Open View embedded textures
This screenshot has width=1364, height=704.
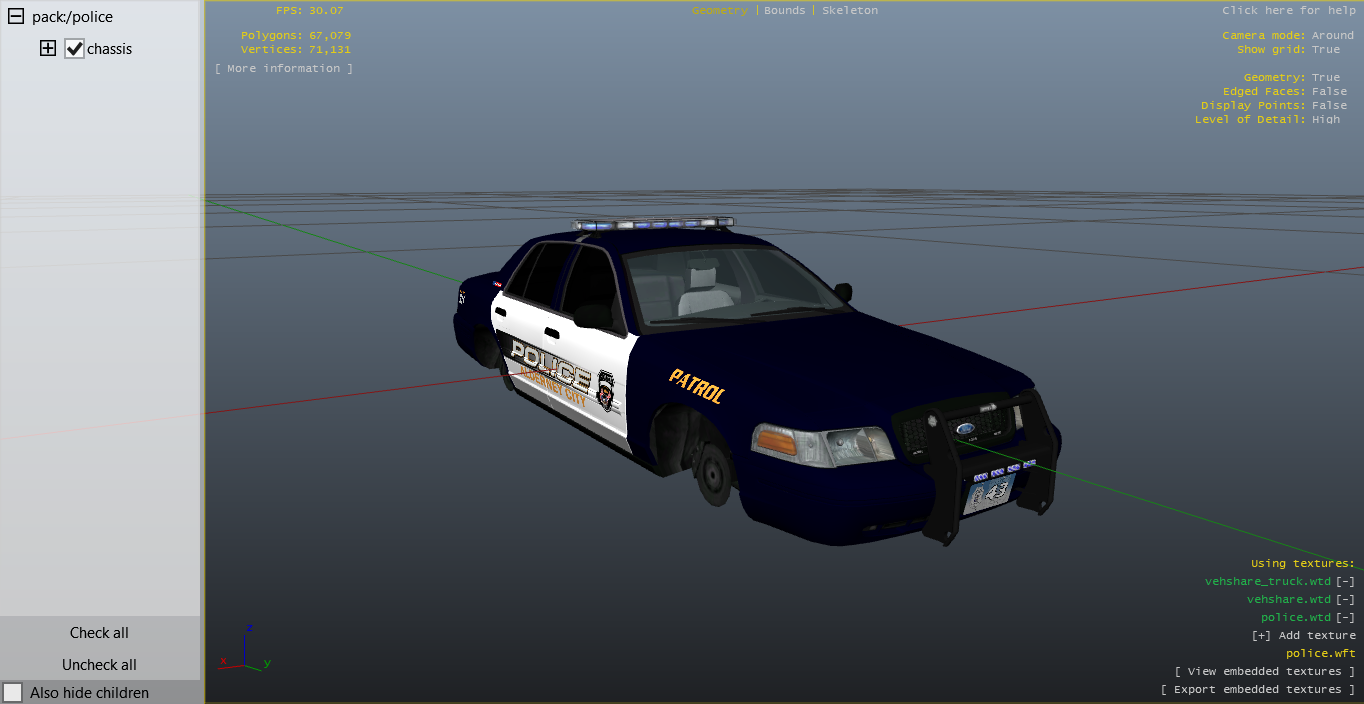coord(1265,671)
